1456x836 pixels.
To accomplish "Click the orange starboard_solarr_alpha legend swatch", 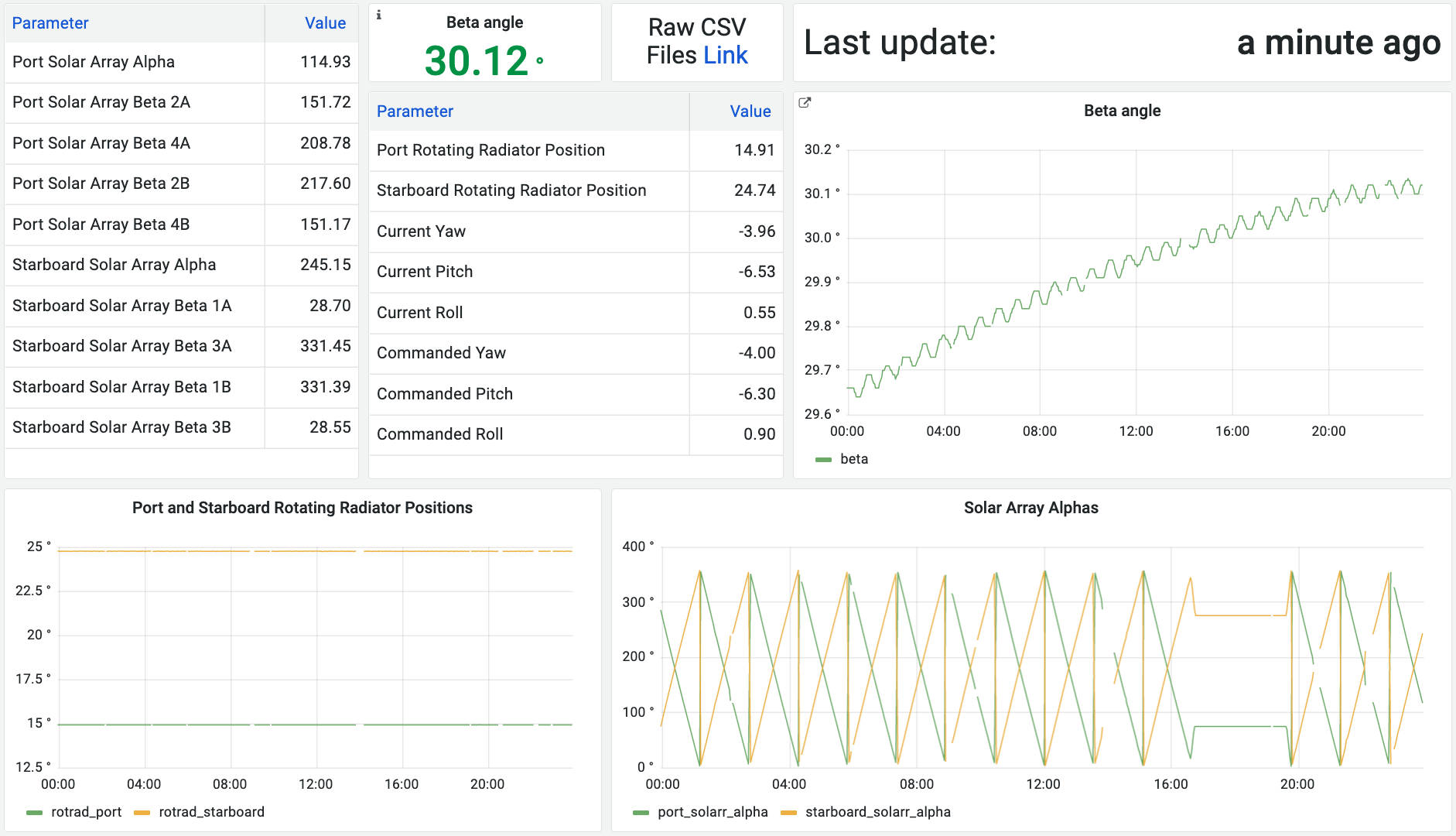I will [x=788, y=813].
